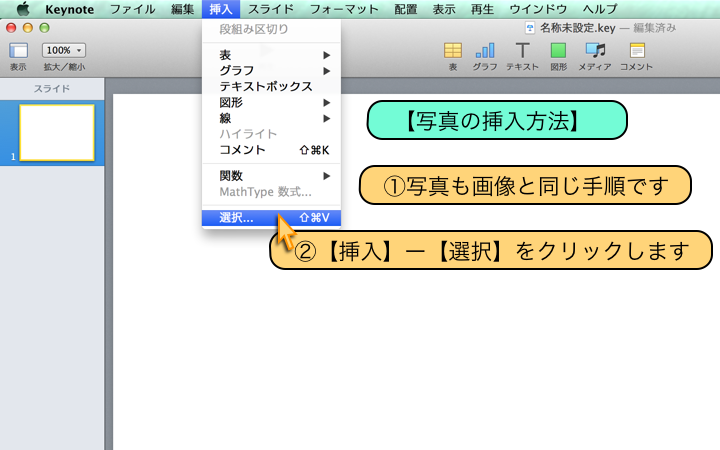Open the Keynote application menu
The height and width of the screenshot is (450, 720).
tap(69, 9)
